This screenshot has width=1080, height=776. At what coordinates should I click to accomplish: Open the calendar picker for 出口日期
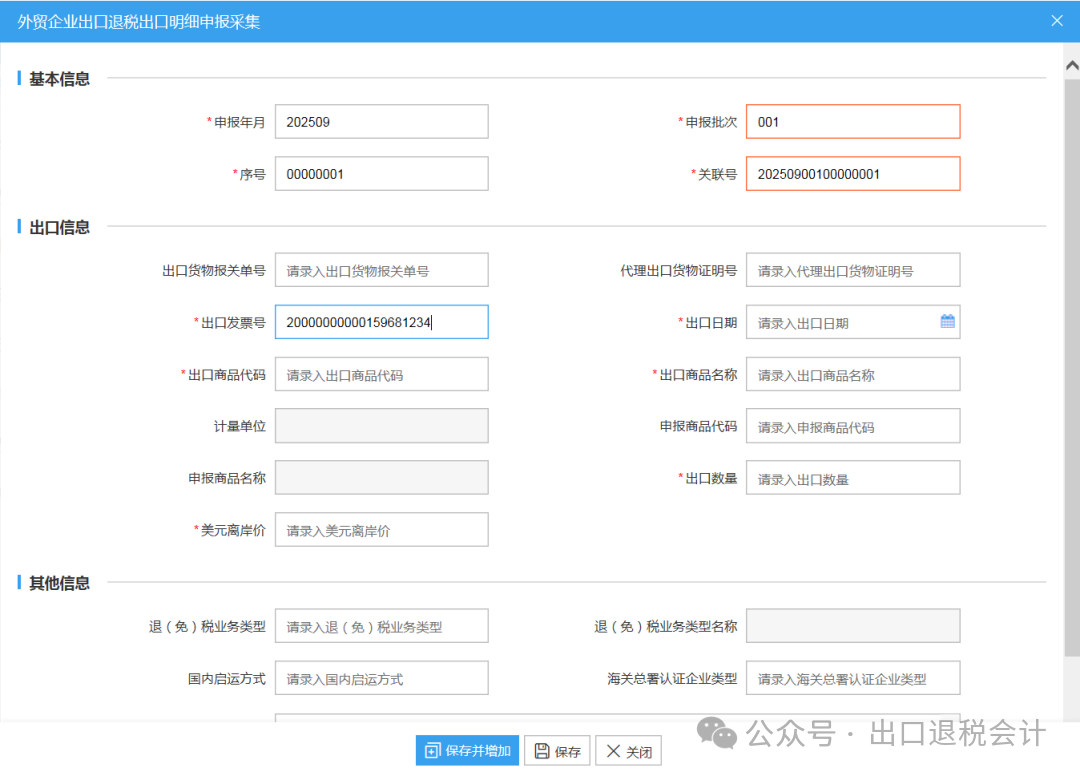click(946, 321)
